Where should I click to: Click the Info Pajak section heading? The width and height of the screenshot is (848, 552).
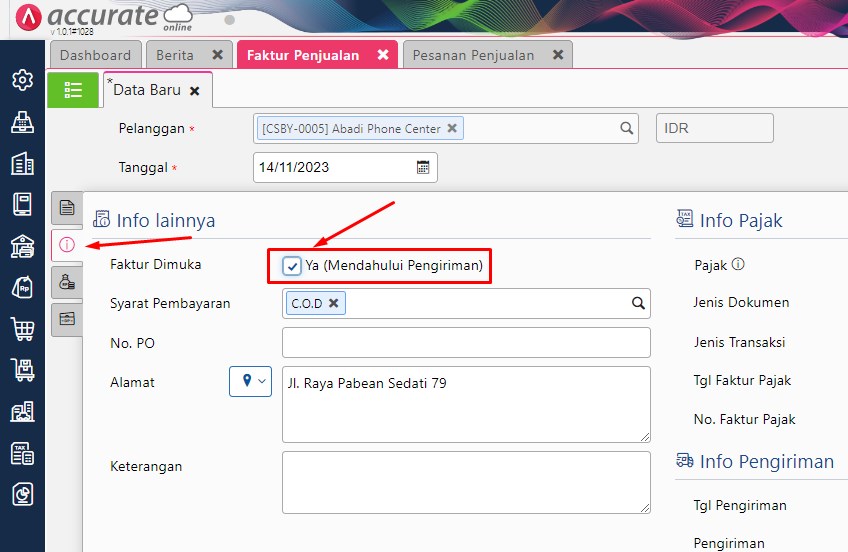point(741,221)
